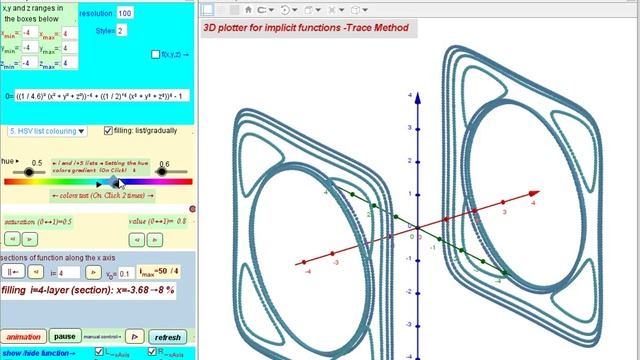640x360 pixels.
Task: Click the pause button
Action: pos(65,336)
